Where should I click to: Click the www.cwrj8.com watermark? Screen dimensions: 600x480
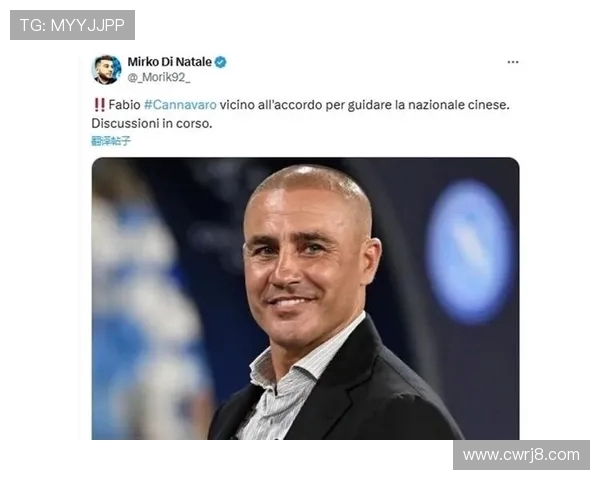click(x=521, y=455)
